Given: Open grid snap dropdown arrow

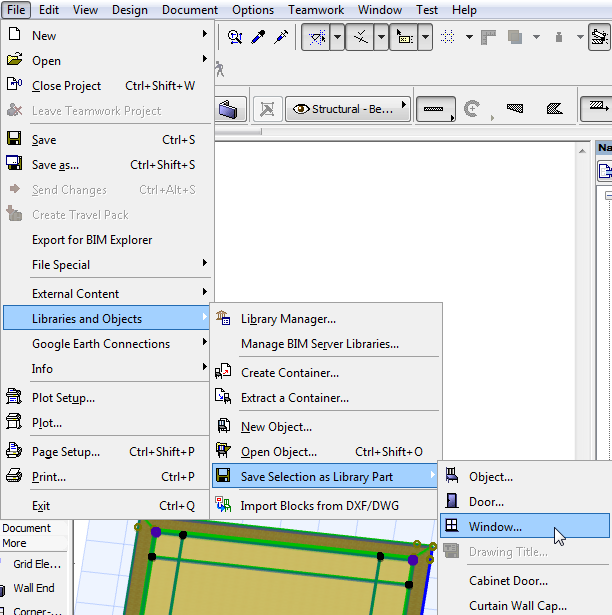Looking at the screenshot, I should point(469,37).
